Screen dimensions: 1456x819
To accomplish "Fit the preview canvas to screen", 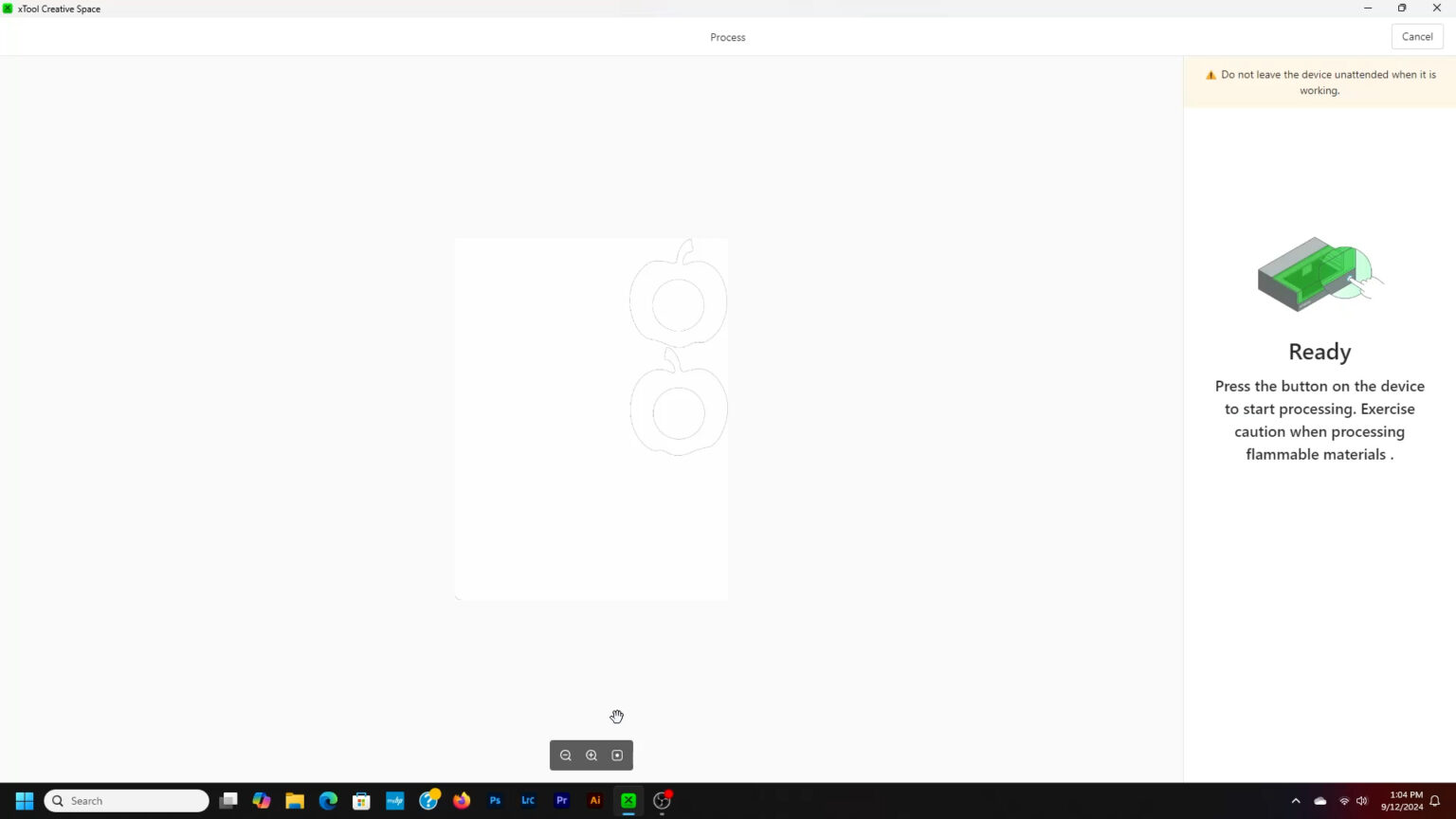I will pyautogui.click(x=617, y=755).
